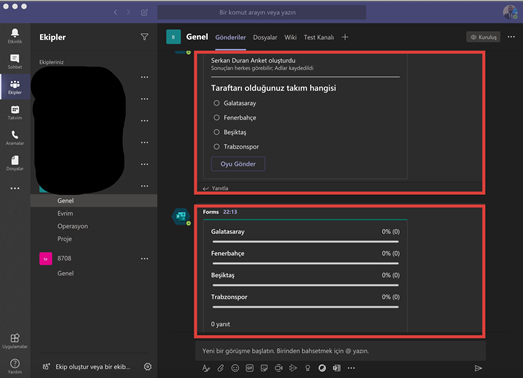Open the emoji picker

pyautogui.click(x=235, y=368)
